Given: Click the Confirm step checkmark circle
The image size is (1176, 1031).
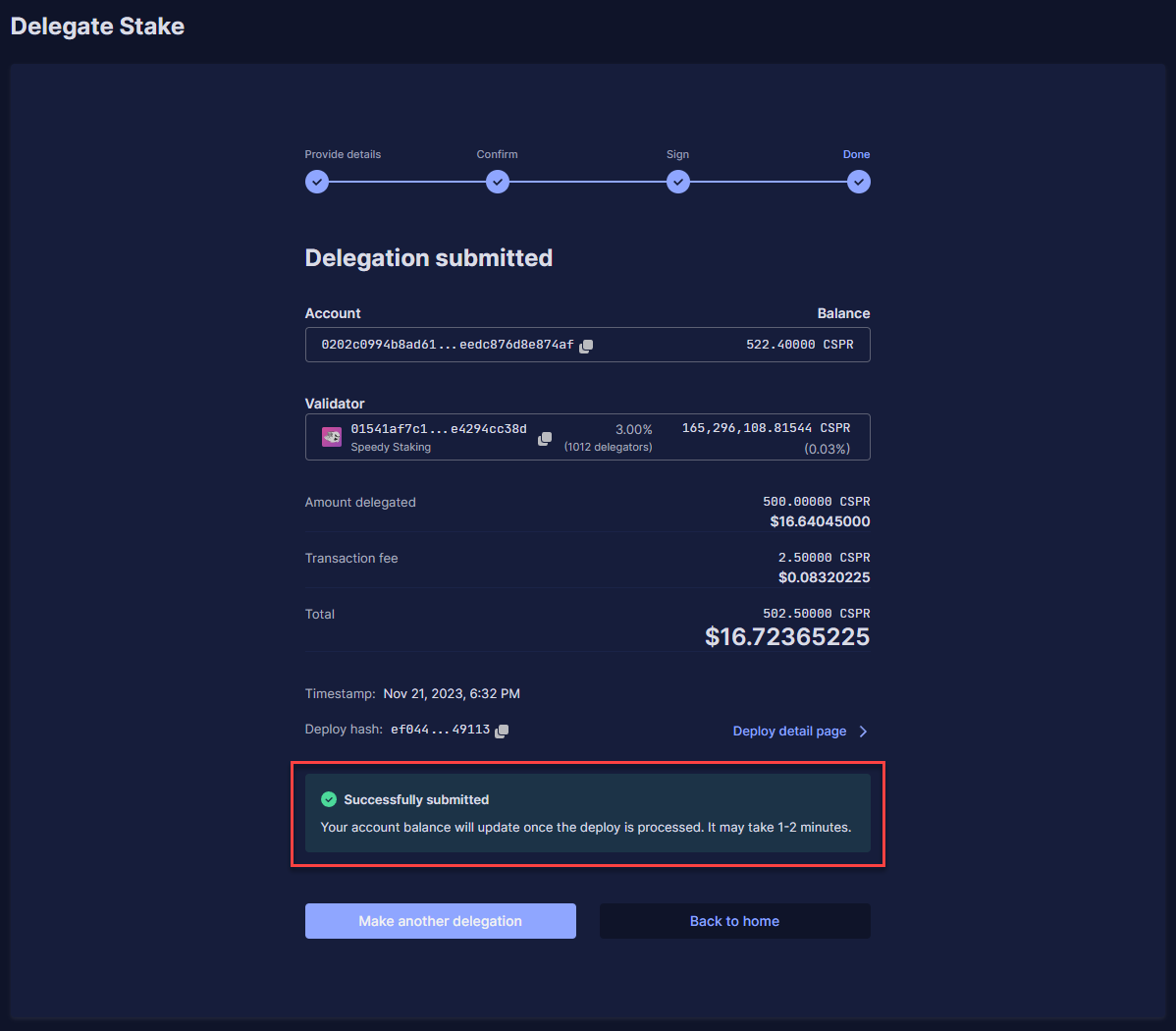Looking at the screenshot, I should (x=498, y=182).
